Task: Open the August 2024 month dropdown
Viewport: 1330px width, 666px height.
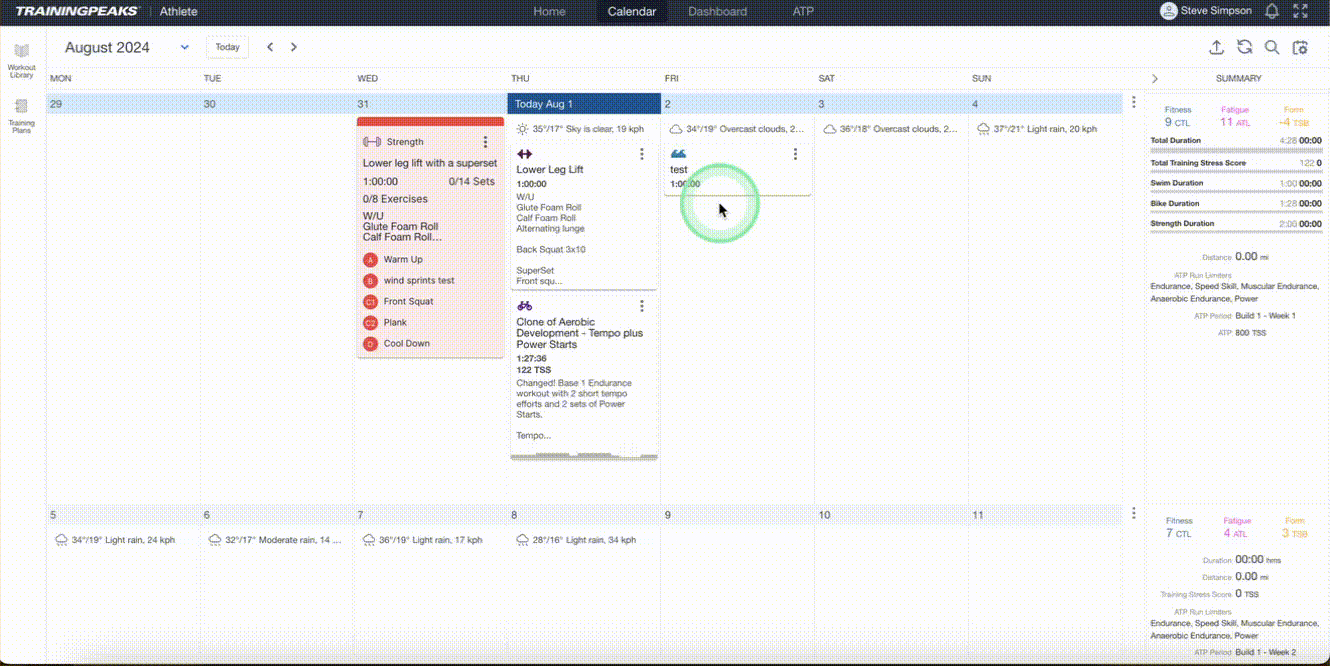Action: (x=184, y=47)
